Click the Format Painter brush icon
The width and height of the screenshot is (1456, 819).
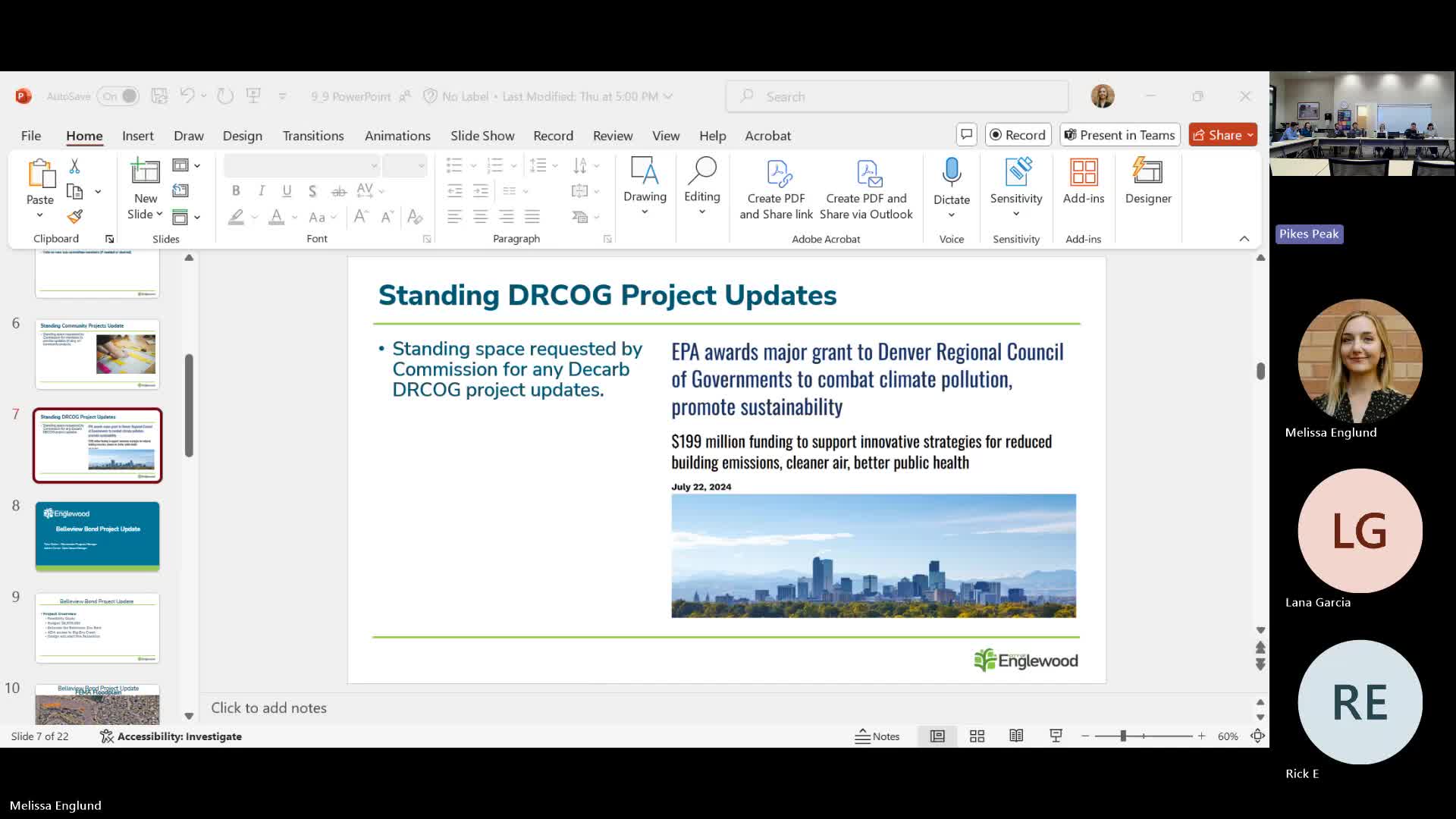[x=74, y=217]
